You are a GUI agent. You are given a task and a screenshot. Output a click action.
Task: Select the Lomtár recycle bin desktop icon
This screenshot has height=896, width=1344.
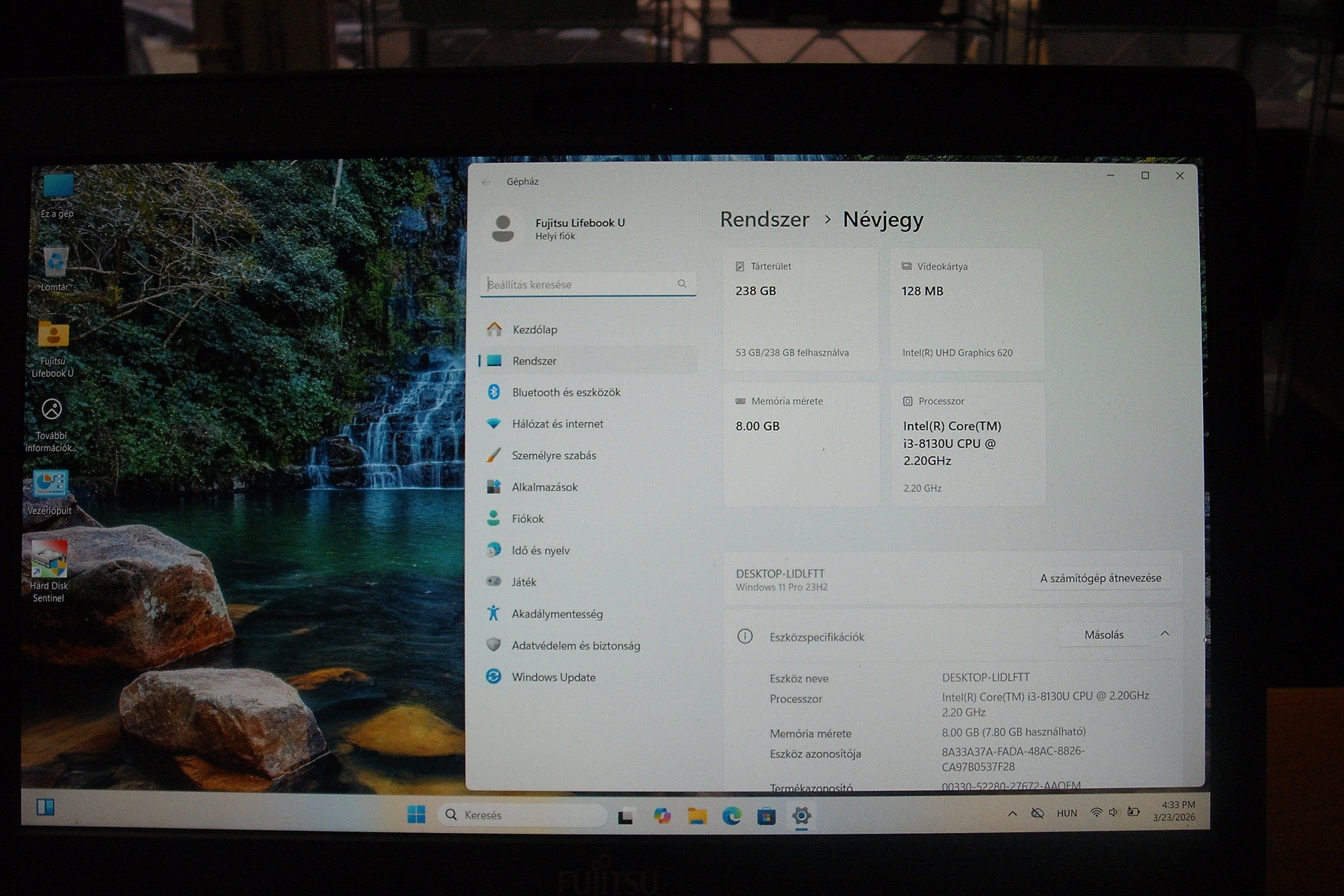55,269
